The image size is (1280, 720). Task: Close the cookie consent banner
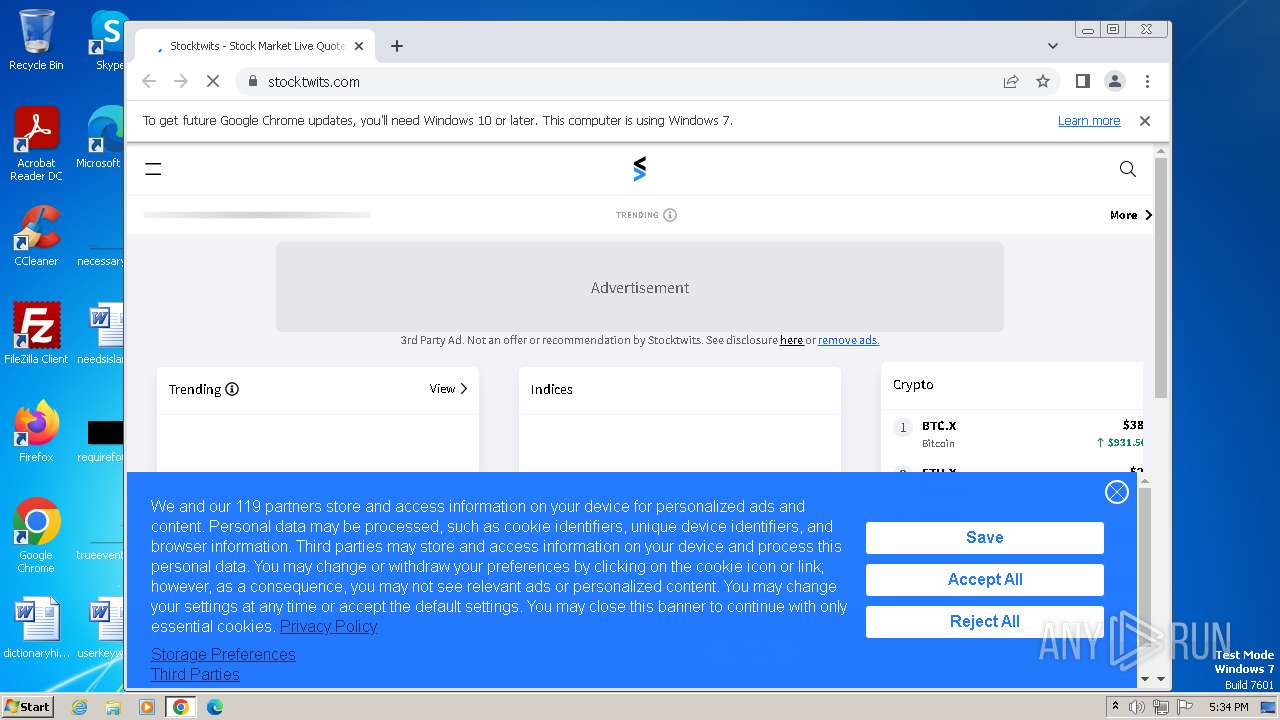[1117, 492]
